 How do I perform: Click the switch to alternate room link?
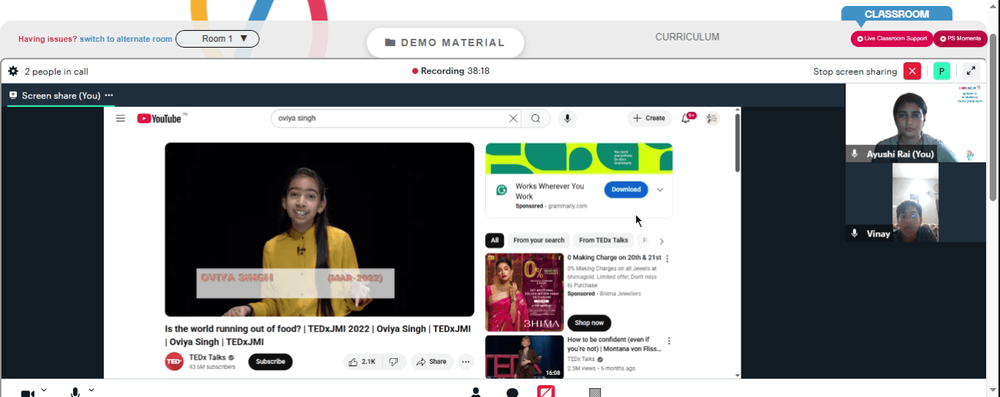tap(126, 39)
